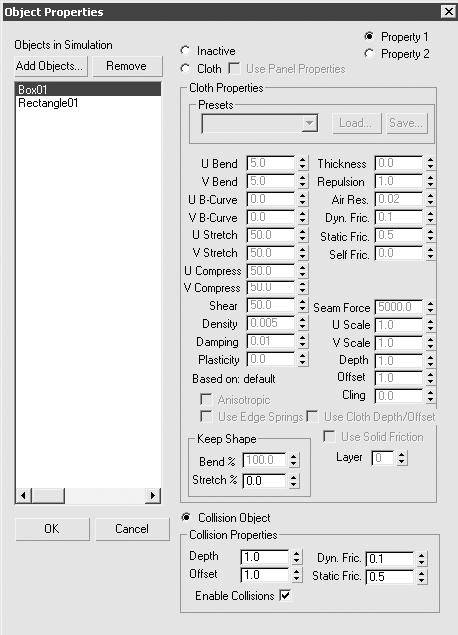Click into the Stretch % input field

[x=264, y=481]
